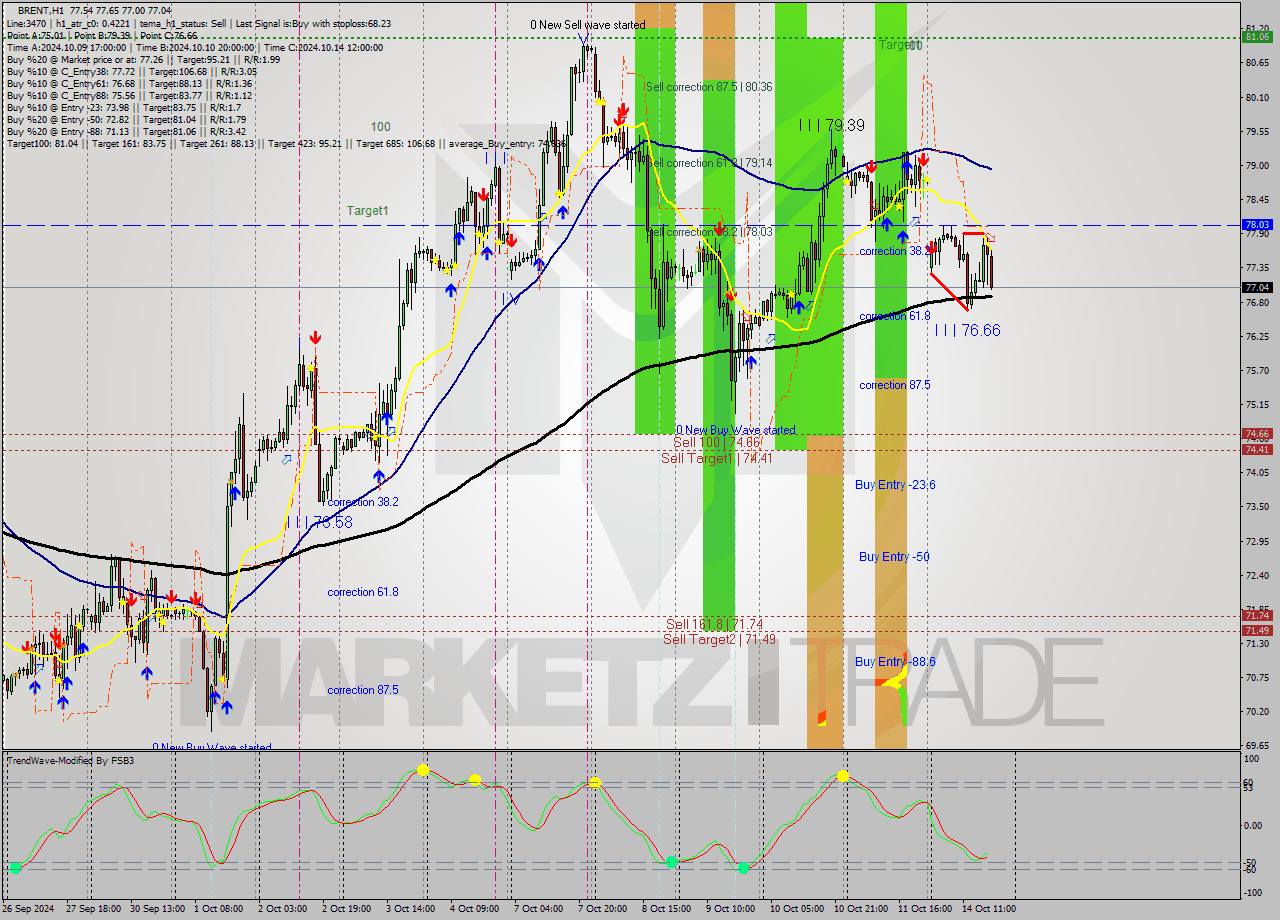Click the 76.25 price axis tick
The image size is (1280, 920).
click(x=1257, y=337)
